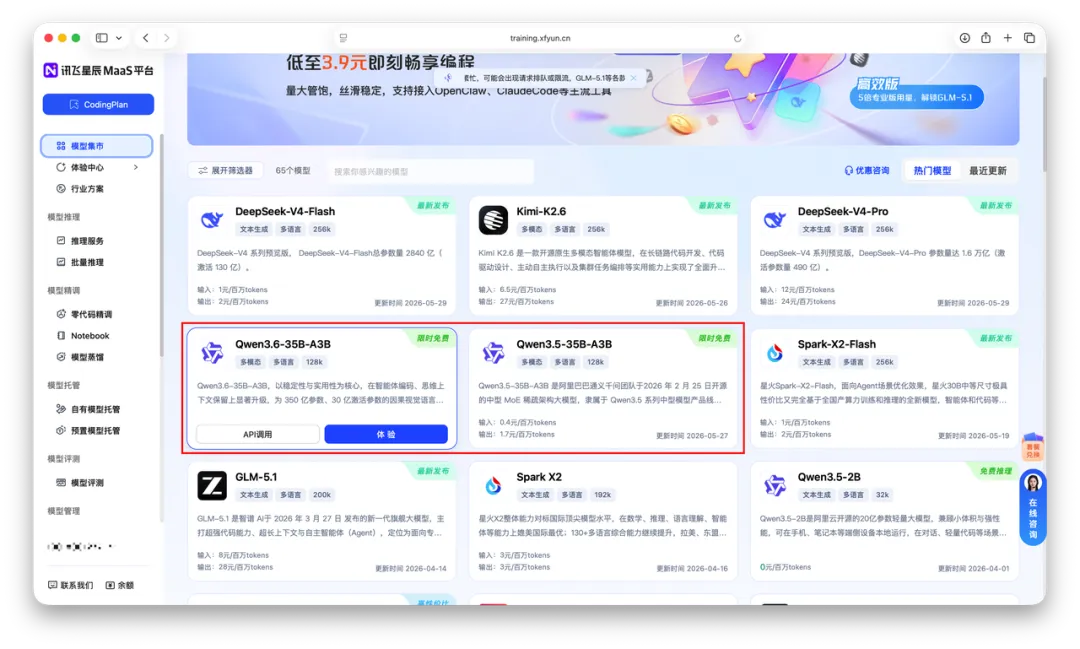Click the DeepSeek-V4-Flash whale logo icon

212,220
